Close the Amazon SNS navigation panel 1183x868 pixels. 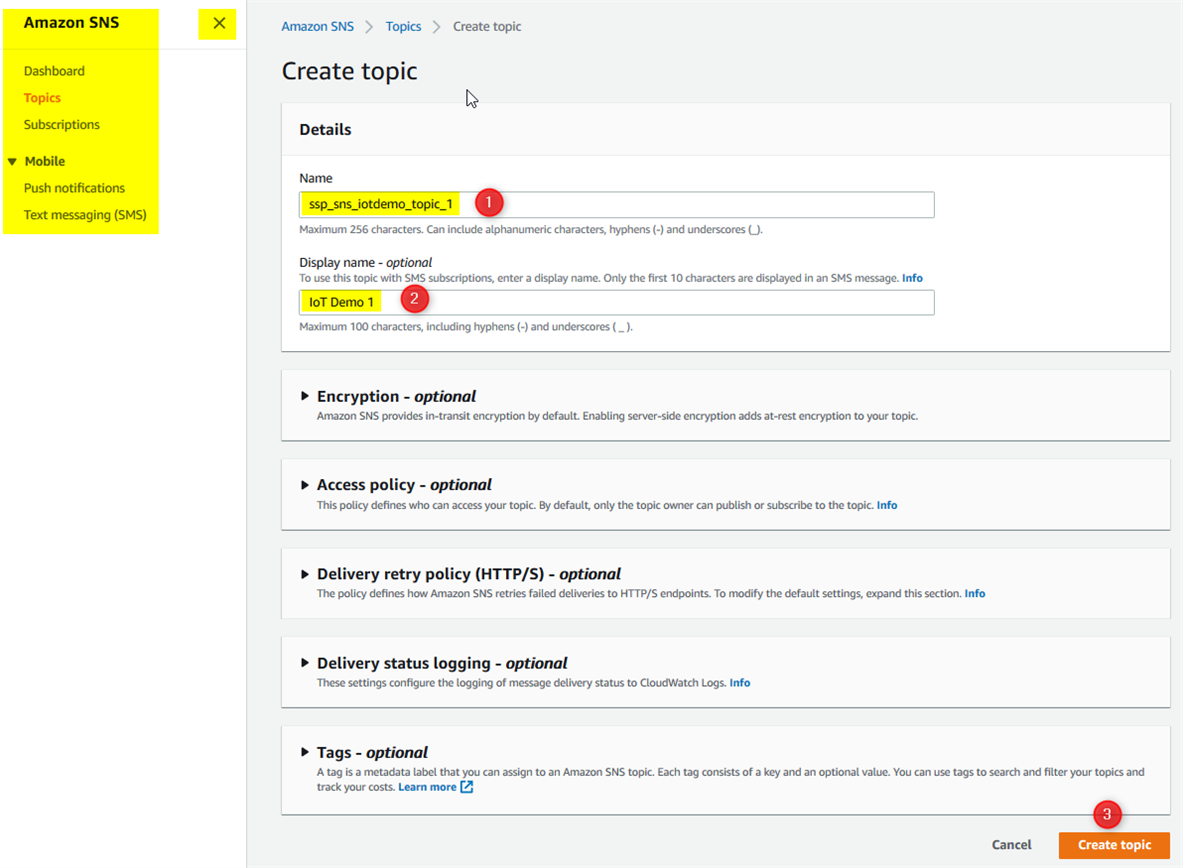(x=219, y=23)
